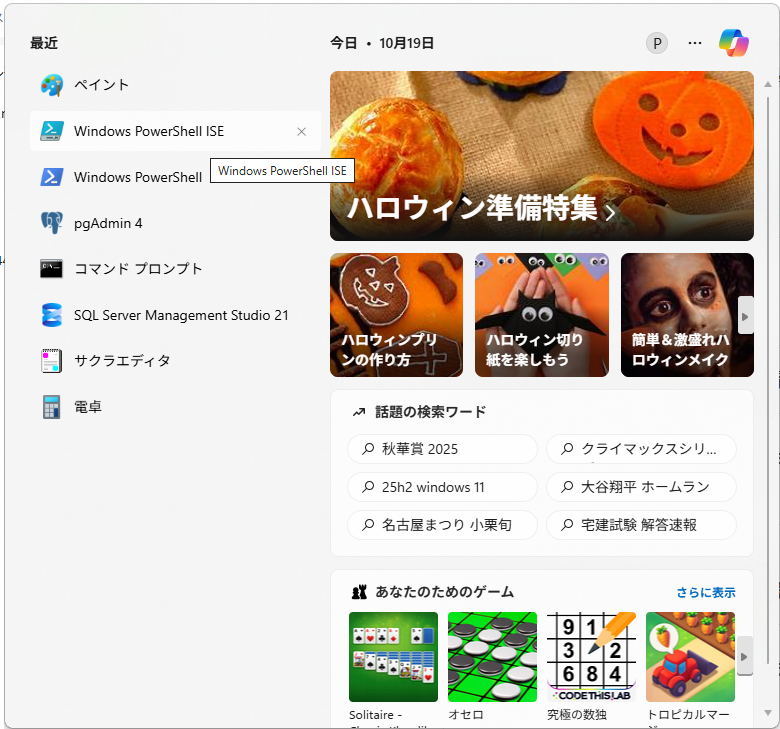
Task: Open the Paint (ペイント) app icon
Action: click(52, 85)
